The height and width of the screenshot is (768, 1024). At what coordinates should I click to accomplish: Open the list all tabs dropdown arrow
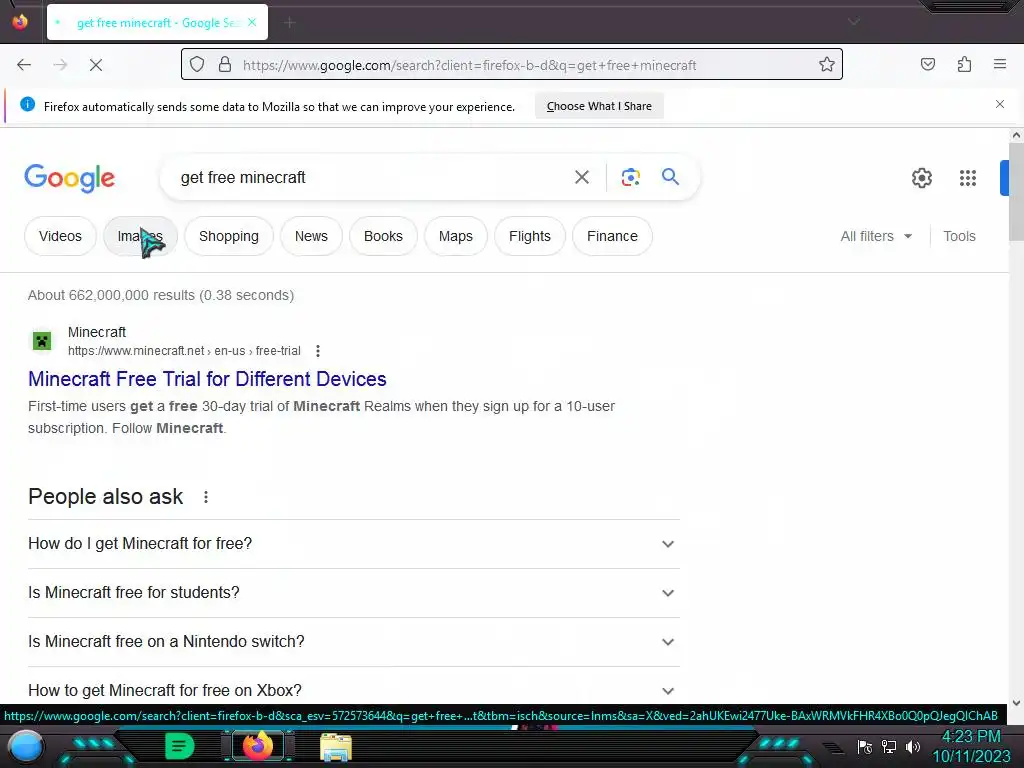[853, 22]
